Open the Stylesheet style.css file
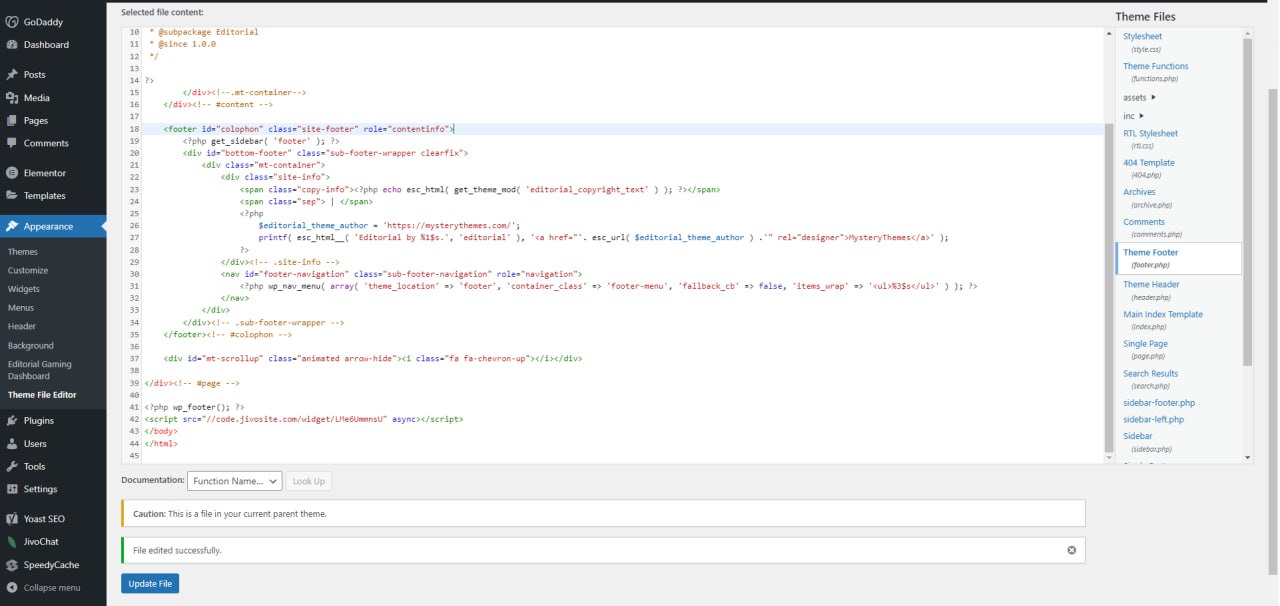Image resolution: width=1280 pixels, height=606 pixels. coord(1142,42)
